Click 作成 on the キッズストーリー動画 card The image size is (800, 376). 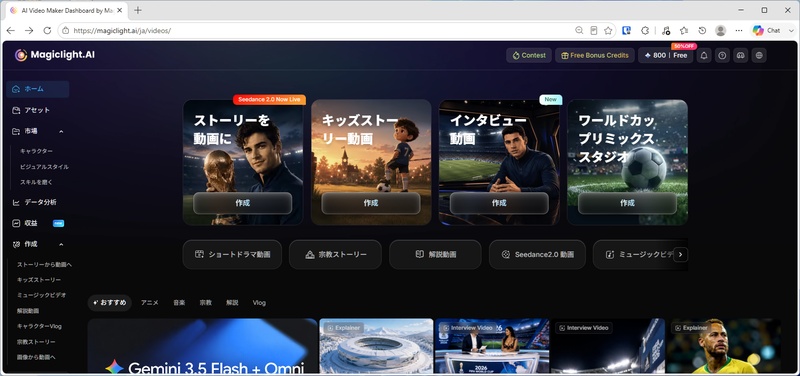click(371, 203)
